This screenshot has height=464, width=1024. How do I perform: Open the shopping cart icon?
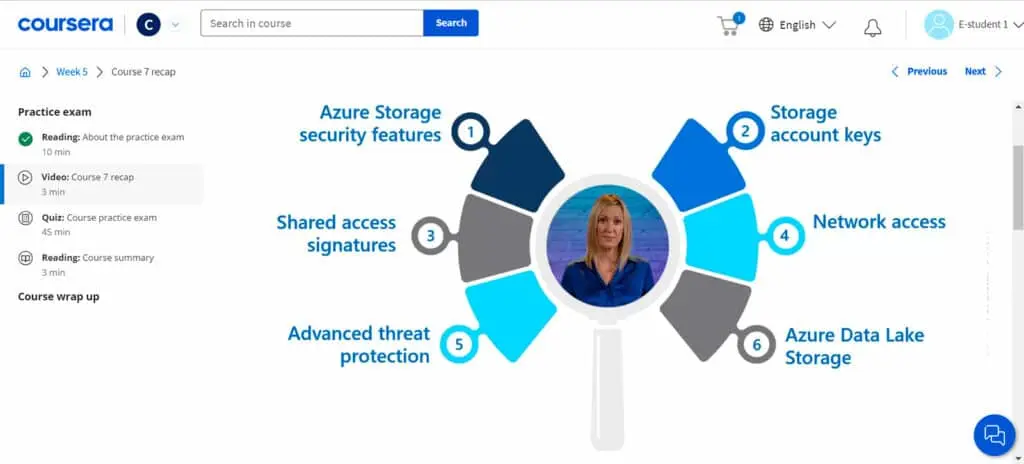(729, 25)
